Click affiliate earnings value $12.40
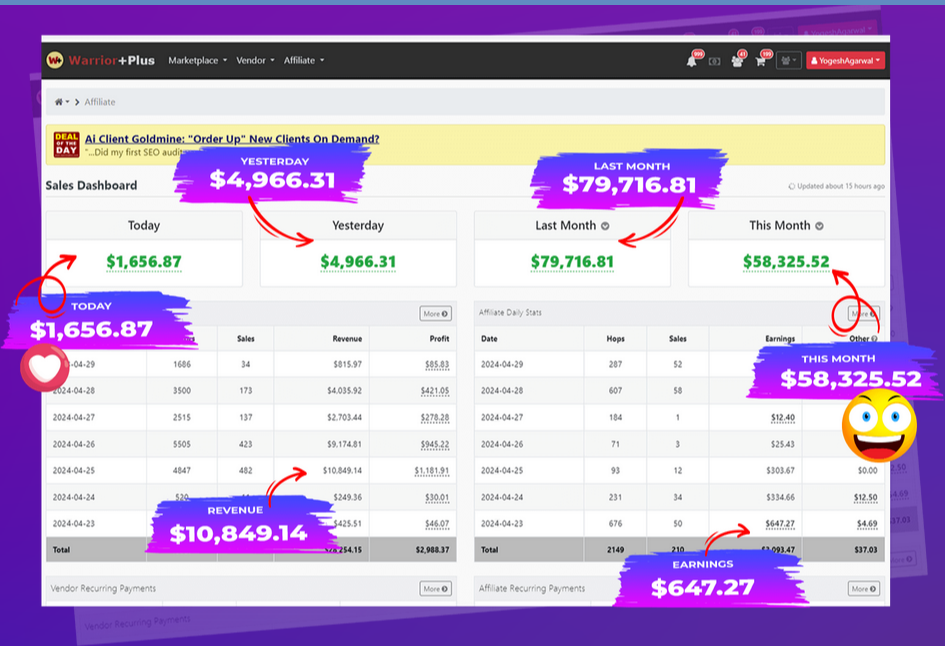The height and width of the screenshot is (646, 945). (x=783, y=418)
